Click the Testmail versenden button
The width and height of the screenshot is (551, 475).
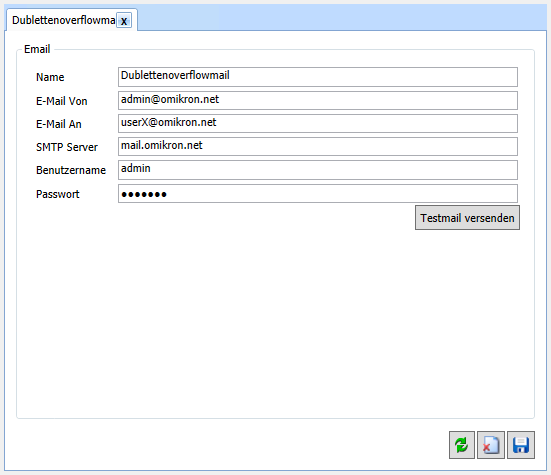[x=467, y=218]
